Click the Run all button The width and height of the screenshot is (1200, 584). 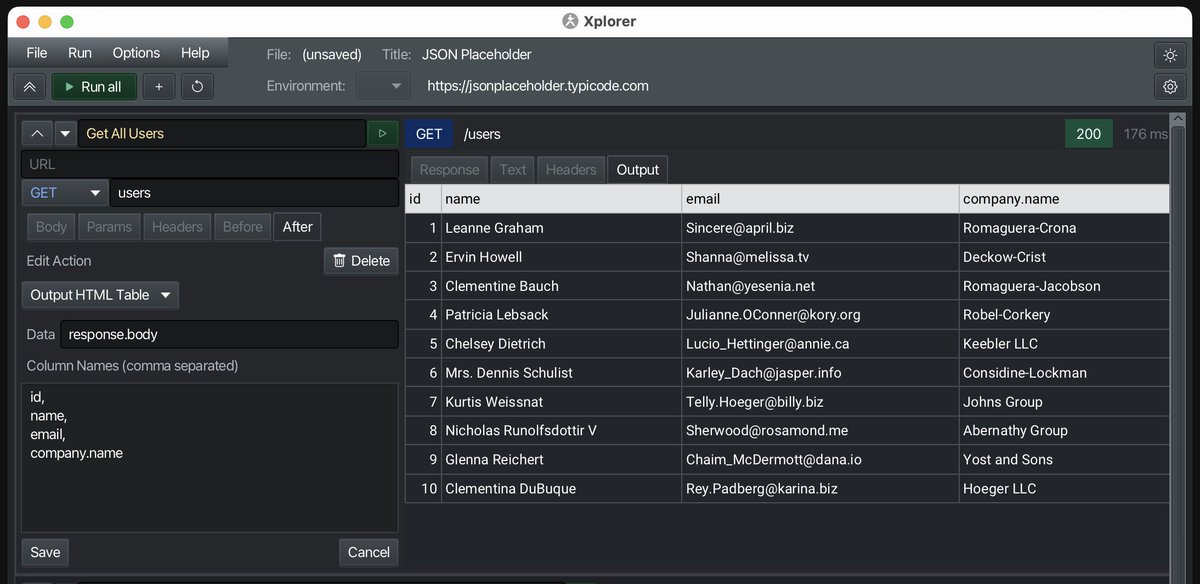click(93, 87)
